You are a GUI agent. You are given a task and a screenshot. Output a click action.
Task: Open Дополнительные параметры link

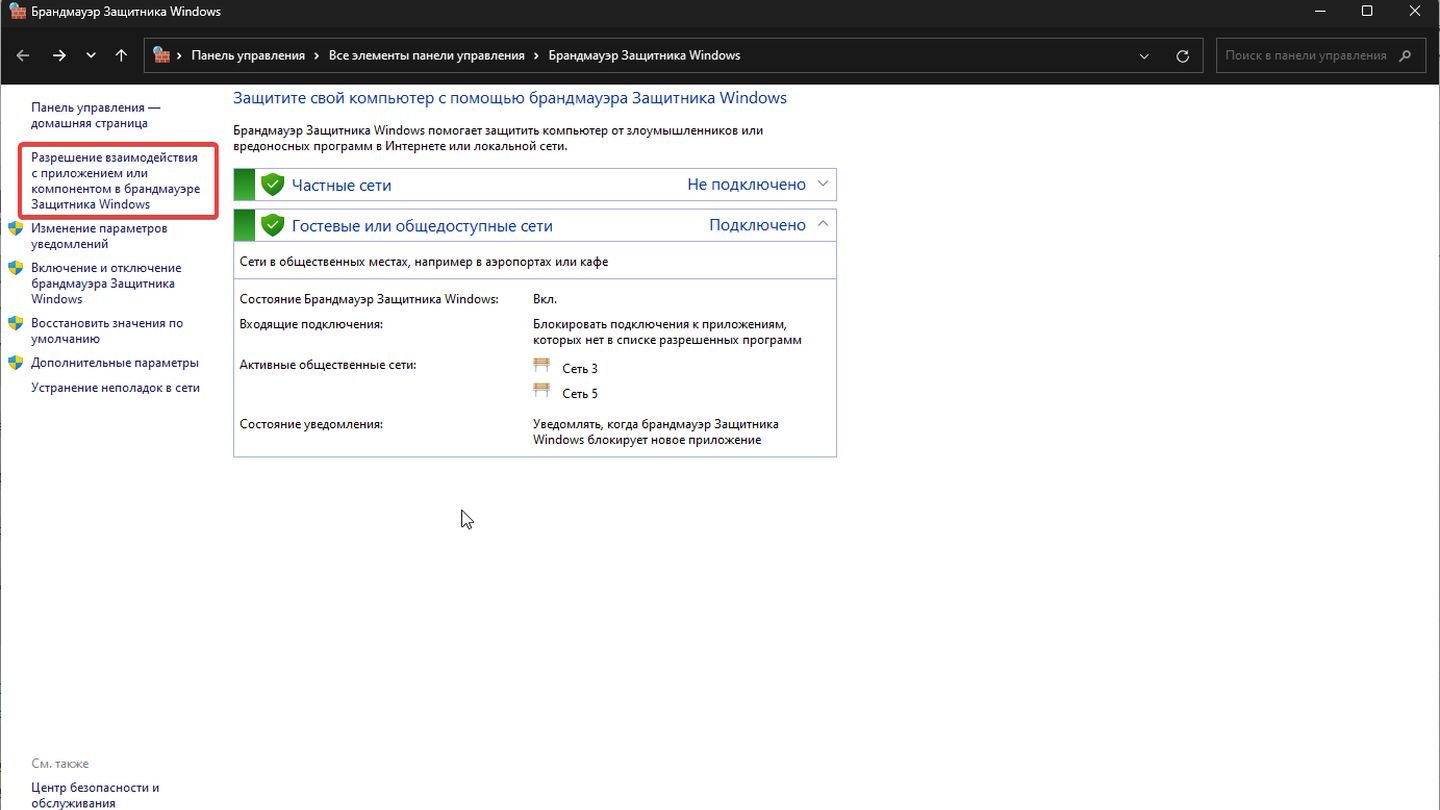pos(114,363)
